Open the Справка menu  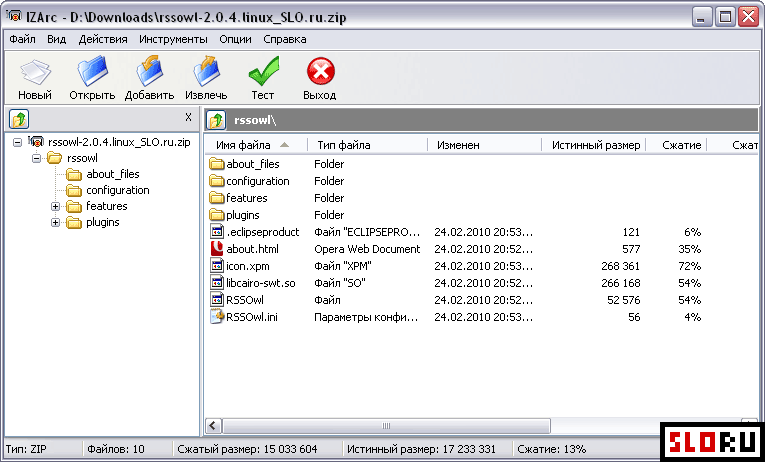(x=285, y=40)
